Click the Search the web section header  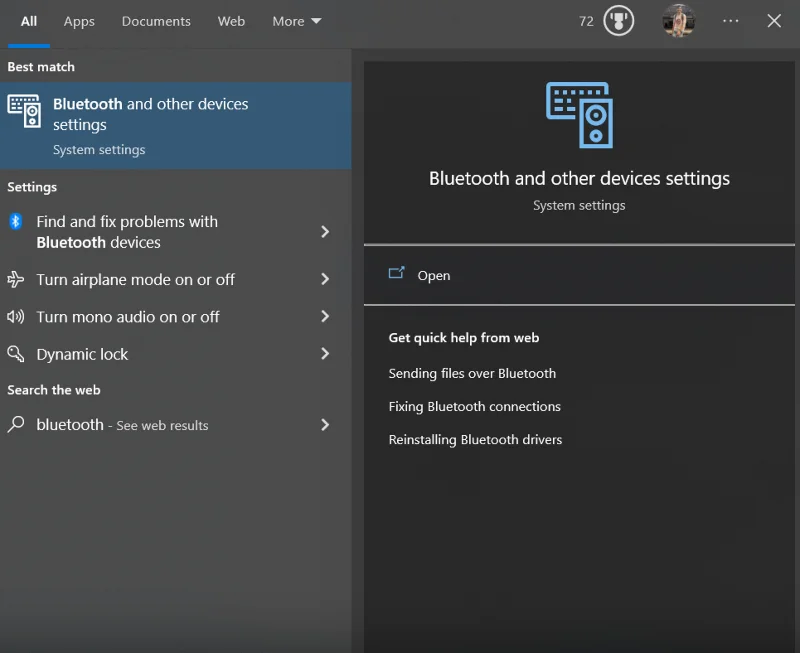coord(54,390)
